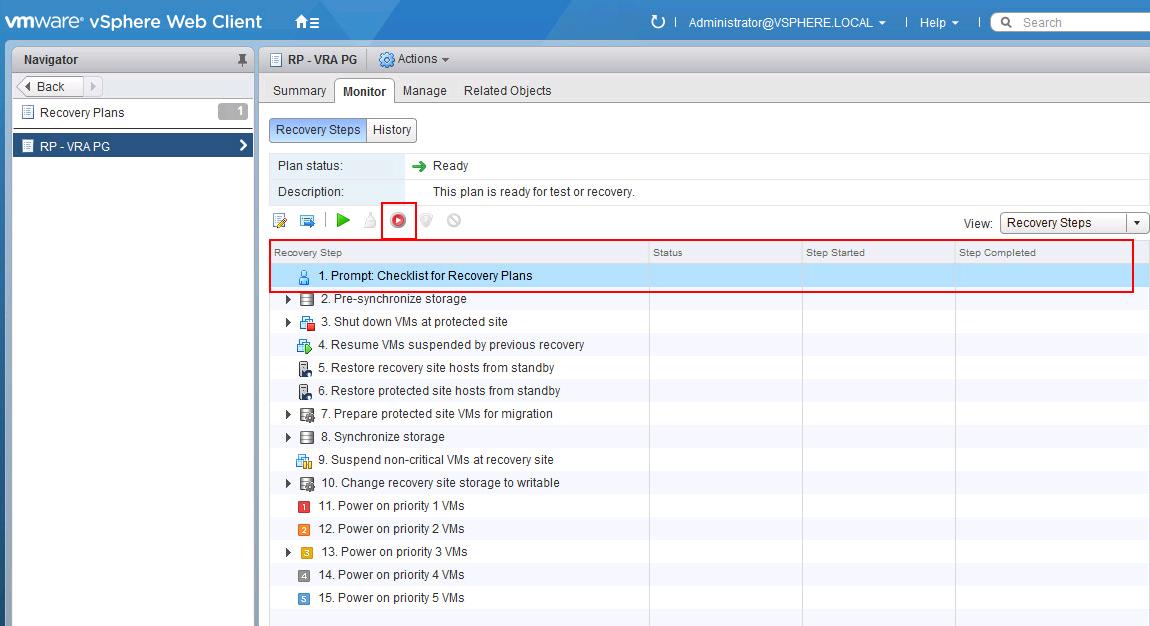Open the Administrator account dropdown
The width and height of the screenshot is (1150, 626).
point(787,23)
